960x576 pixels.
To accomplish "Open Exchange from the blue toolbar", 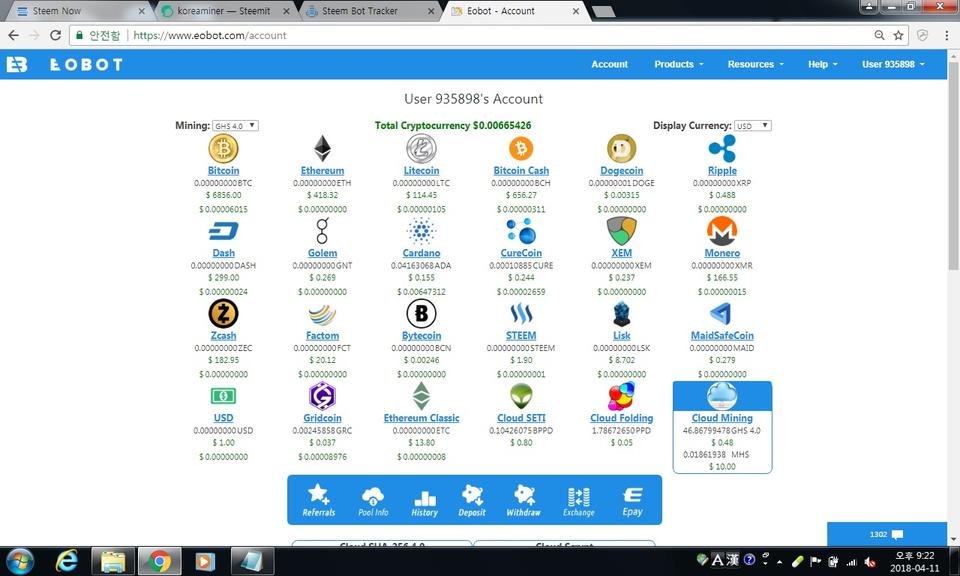I will point(579,501).
